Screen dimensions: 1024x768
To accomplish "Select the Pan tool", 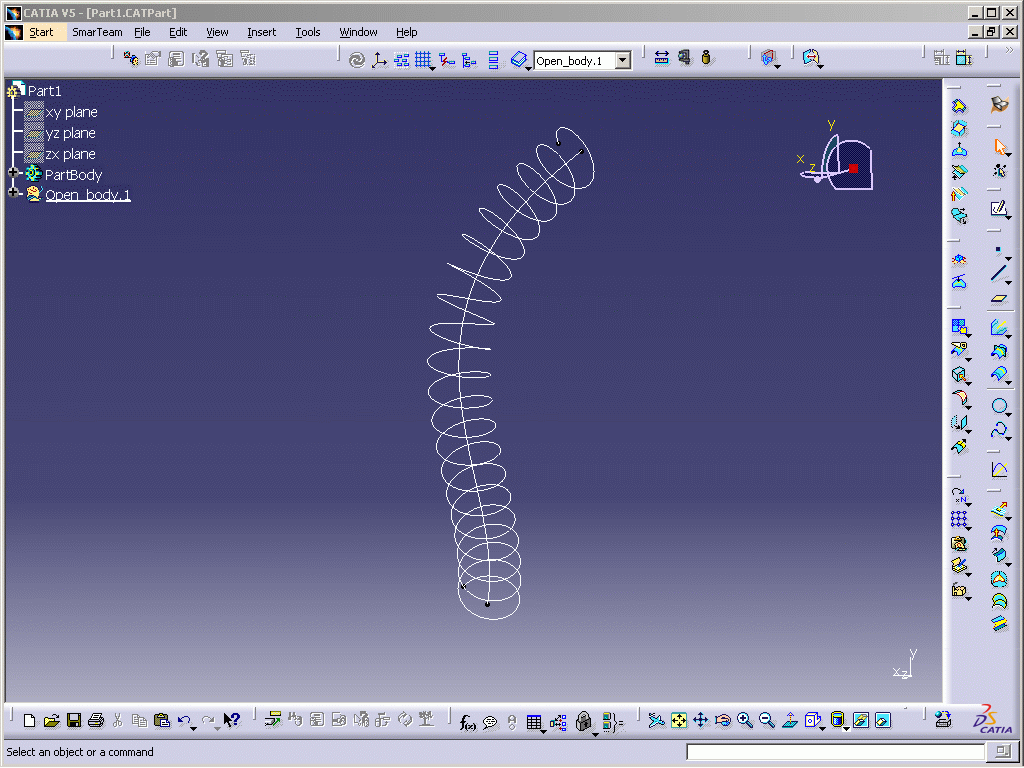I will (701, 720).
